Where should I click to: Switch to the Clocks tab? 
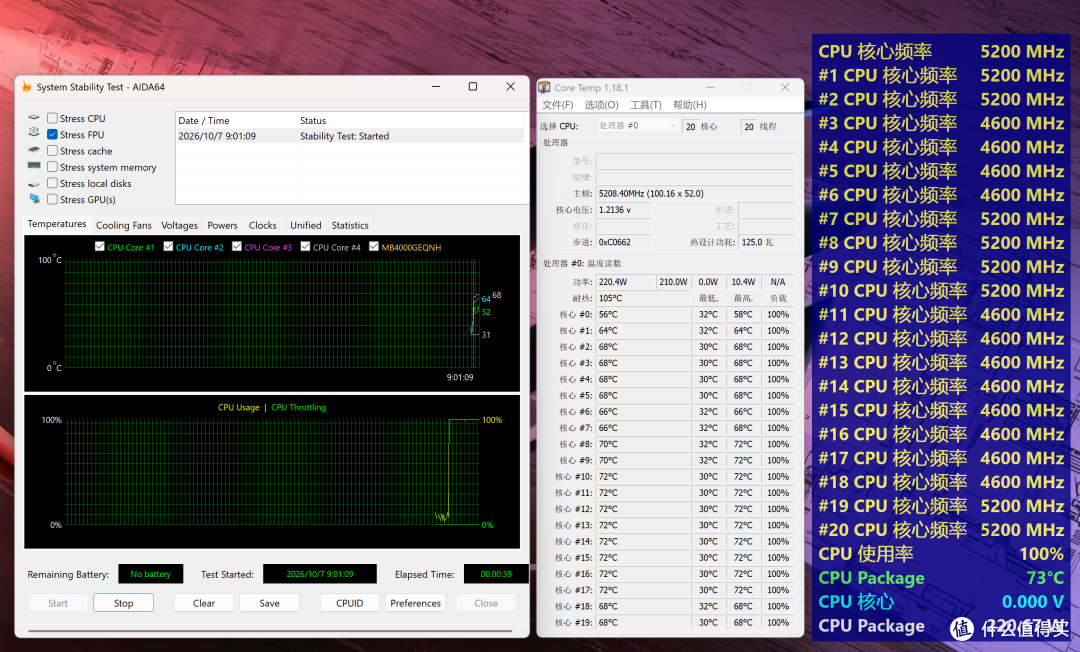[x=262, y=225]
